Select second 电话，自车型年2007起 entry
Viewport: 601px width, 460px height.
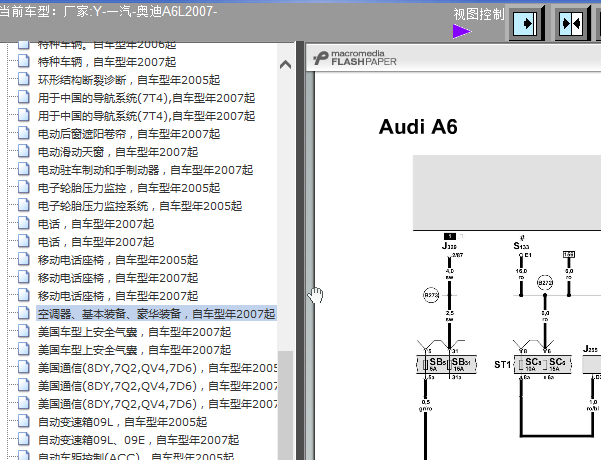pos(96,242)
